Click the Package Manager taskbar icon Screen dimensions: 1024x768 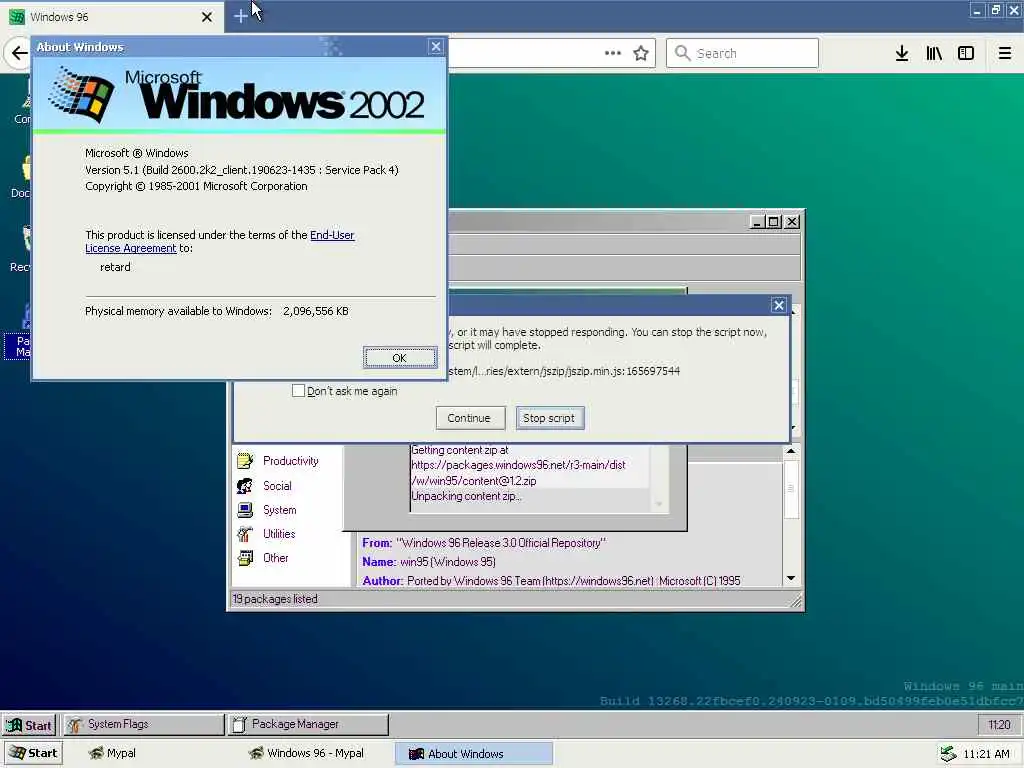(x=240, y=724)
